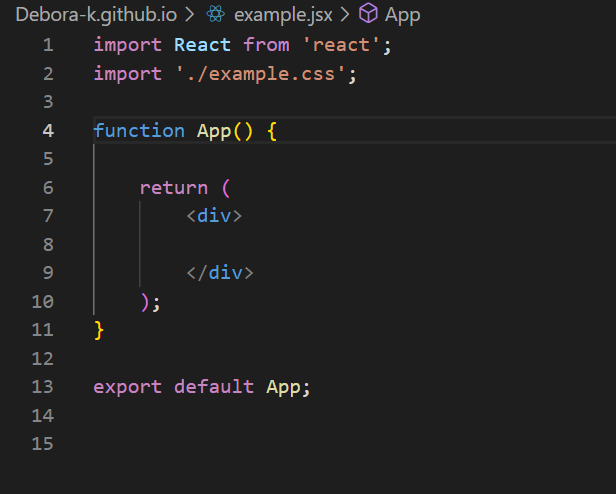Place cursor on the function keyword

point(139,131)
